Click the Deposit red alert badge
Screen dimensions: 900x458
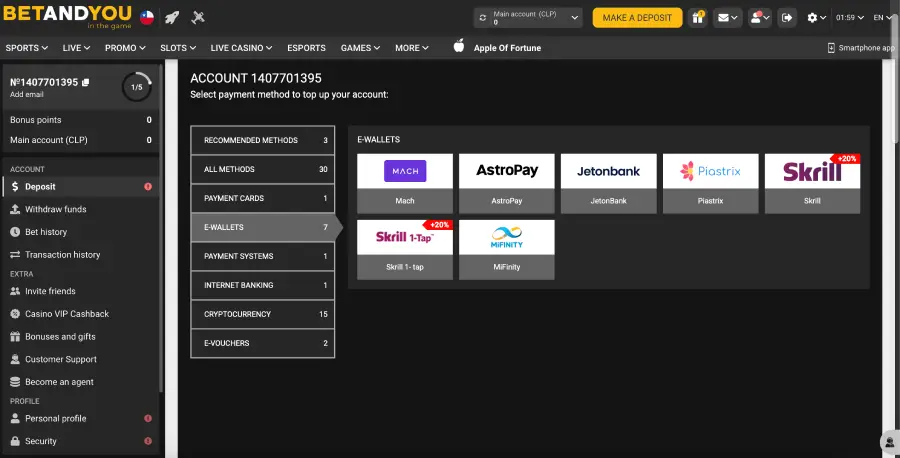[x=148, y=187]
